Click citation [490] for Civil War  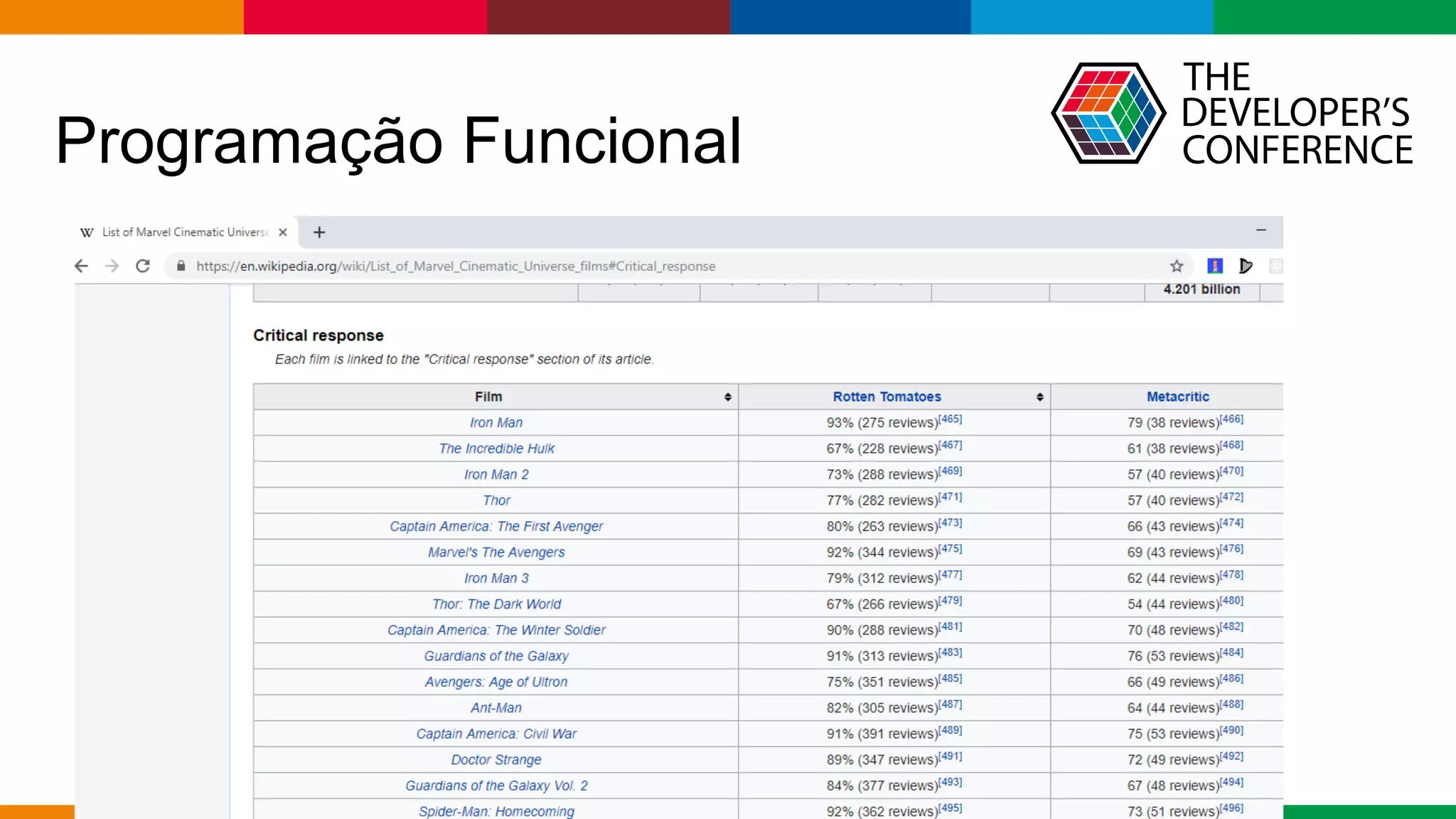[1232, 730]
